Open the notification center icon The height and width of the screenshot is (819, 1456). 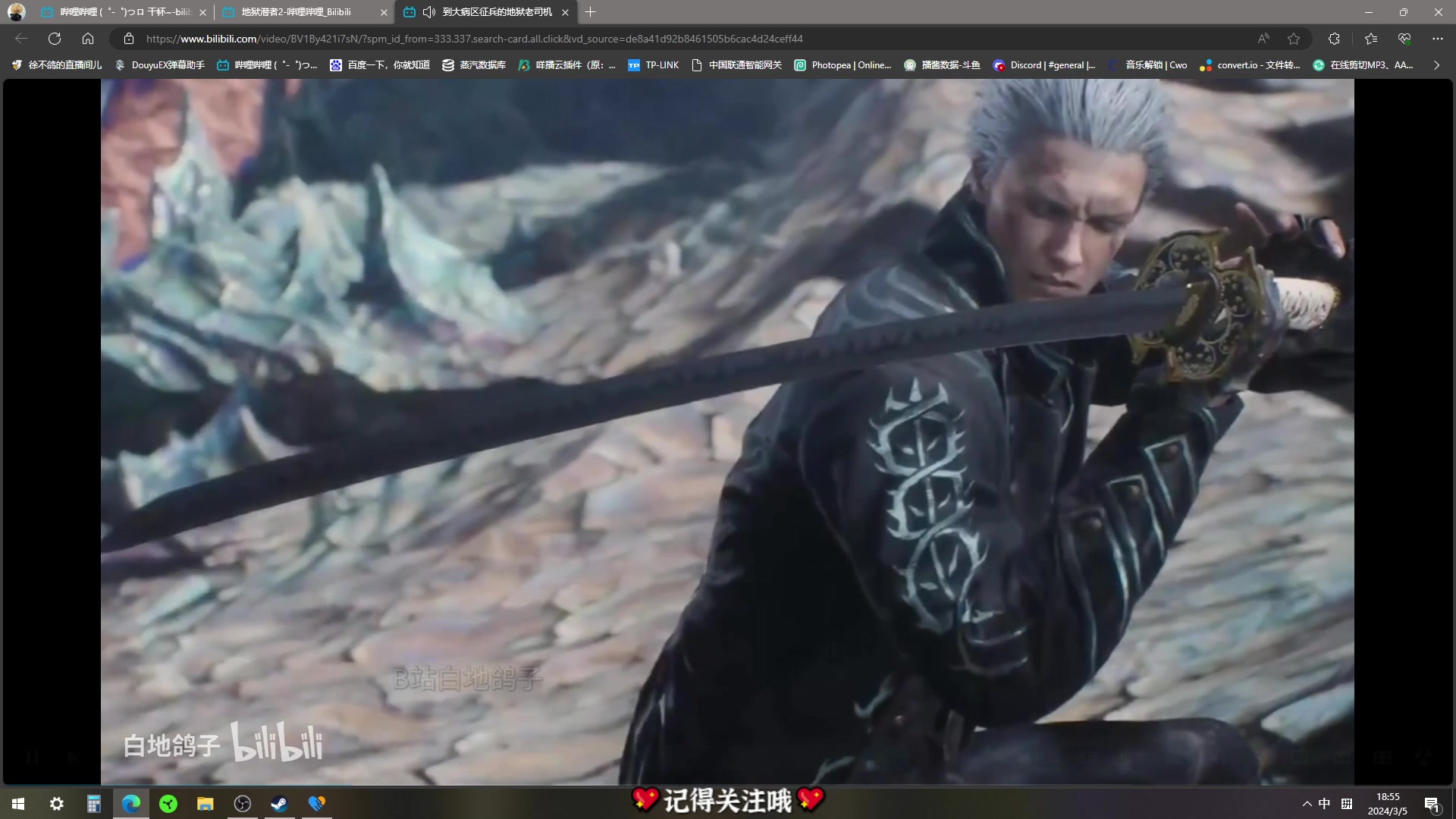[1432, 805]
